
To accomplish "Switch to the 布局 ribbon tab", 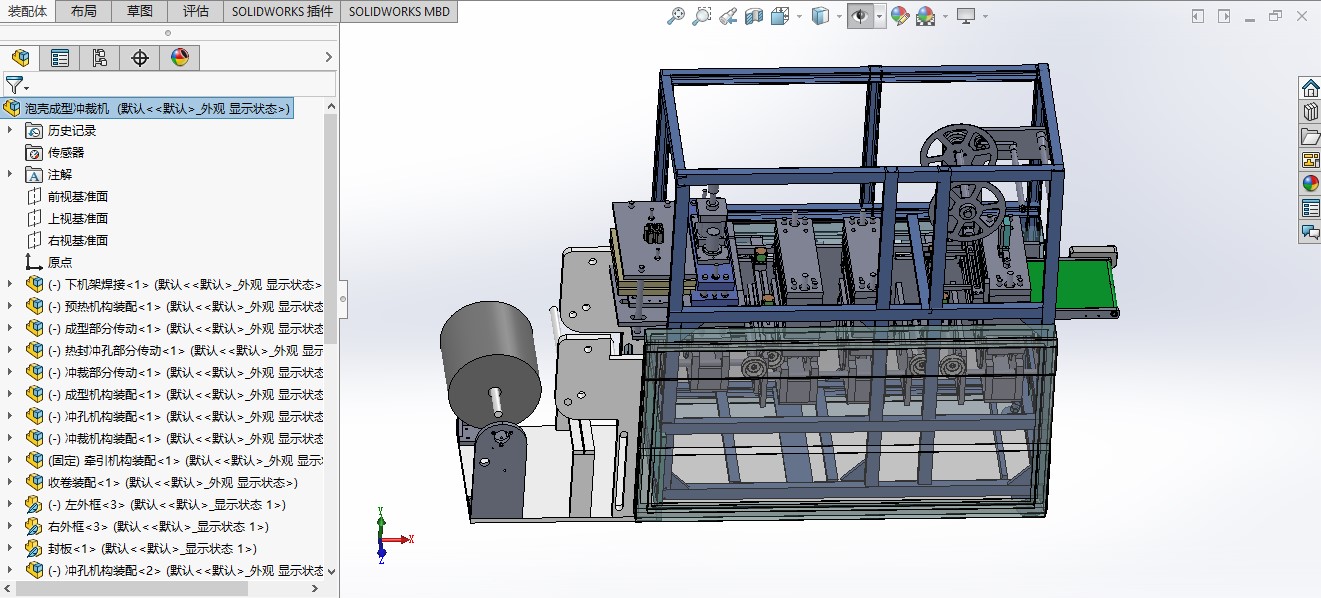I will (x=84, y=11).
